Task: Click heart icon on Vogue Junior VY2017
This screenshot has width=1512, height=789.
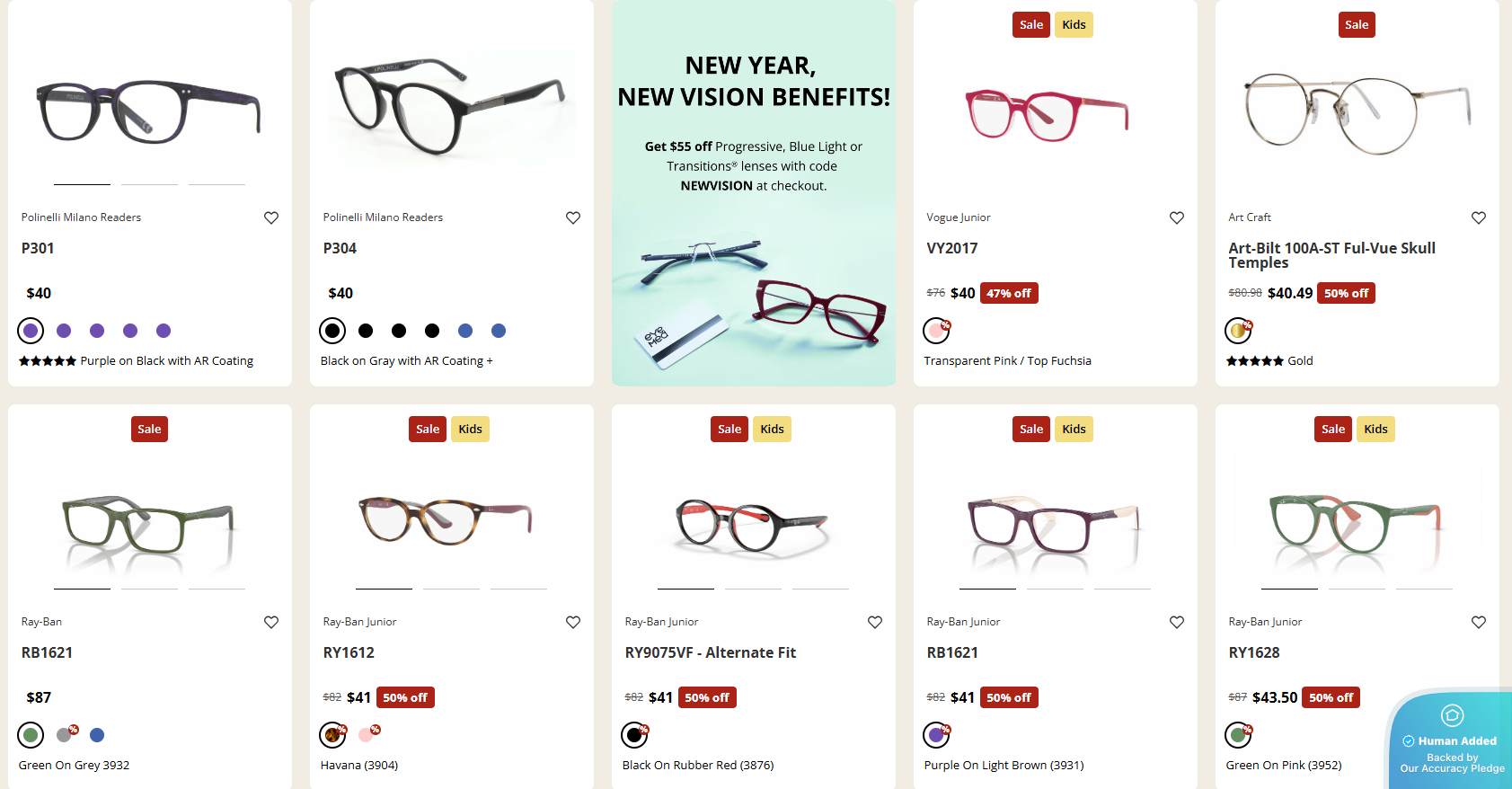Action: click(1177, 217)
